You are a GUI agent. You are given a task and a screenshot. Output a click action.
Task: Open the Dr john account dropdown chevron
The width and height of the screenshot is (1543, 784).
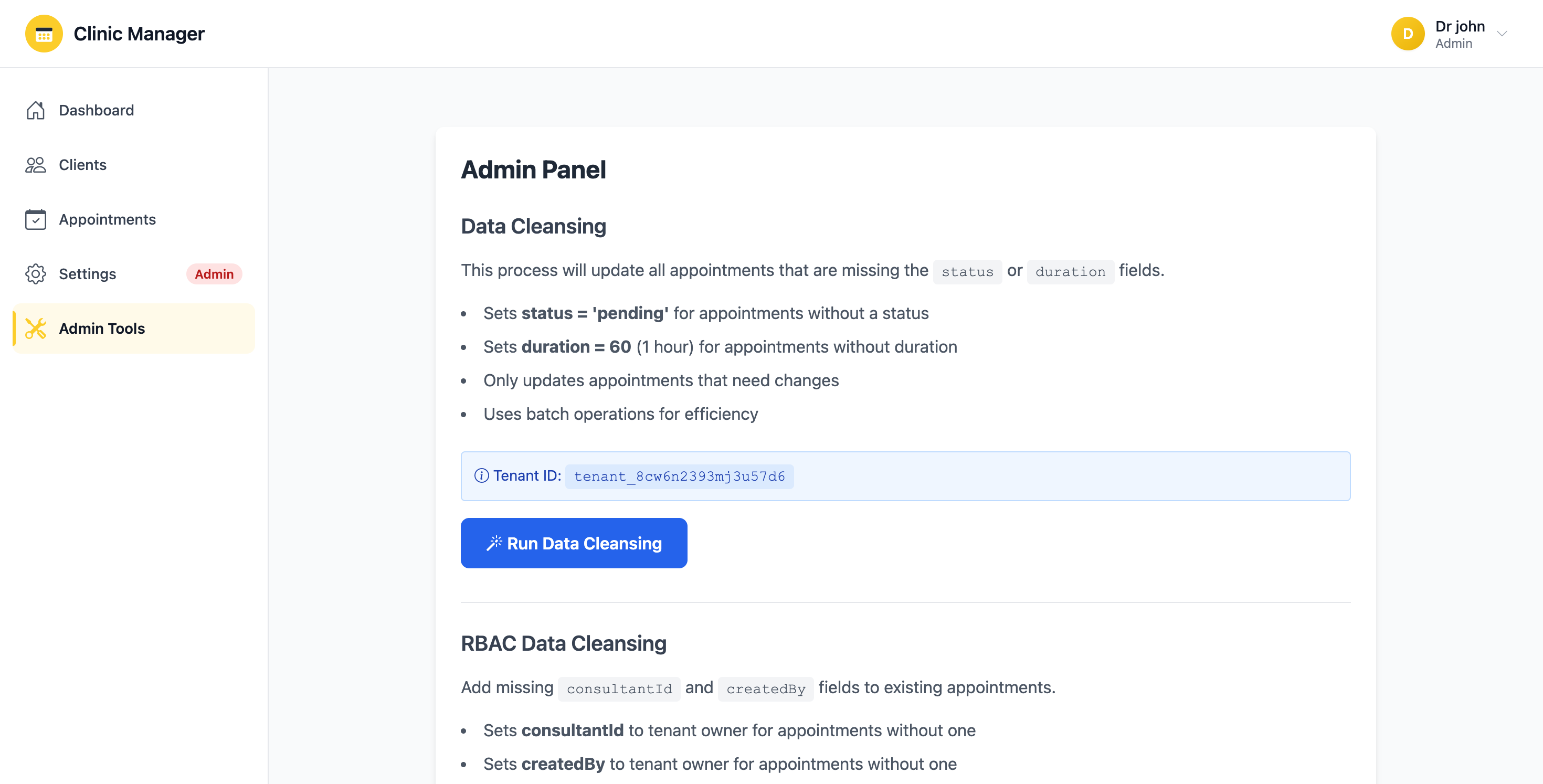tap(1502, 34)
